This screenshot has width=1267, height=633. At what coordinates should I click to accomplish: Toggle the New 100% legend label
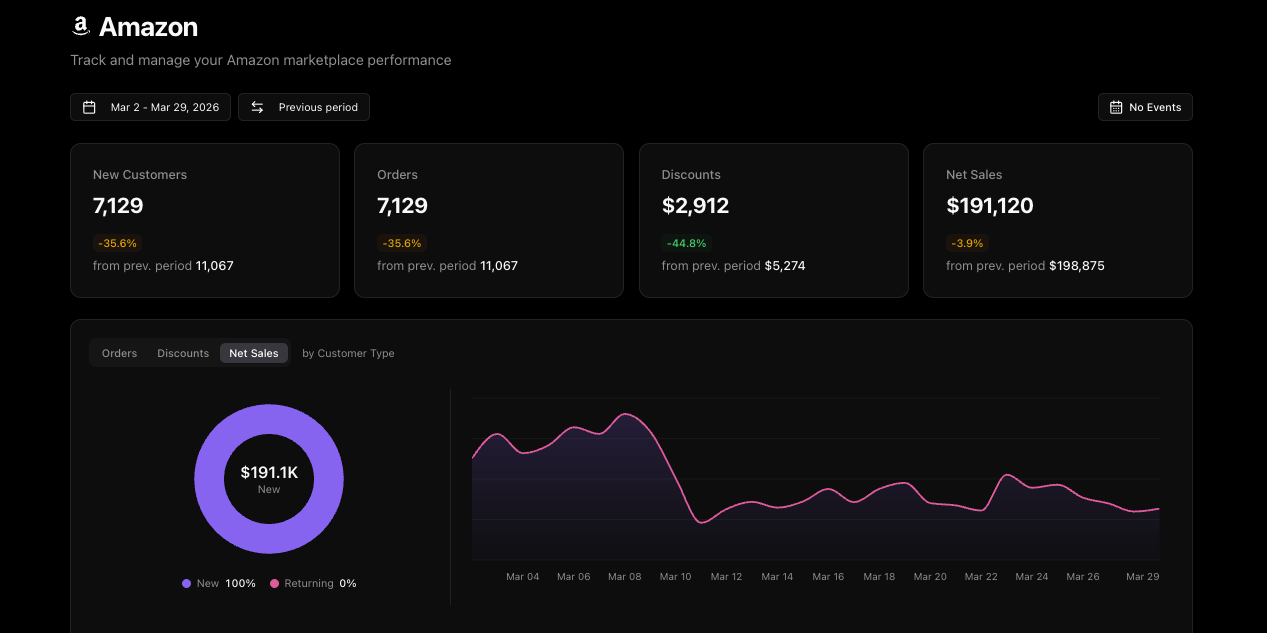(x=226, y=583)
